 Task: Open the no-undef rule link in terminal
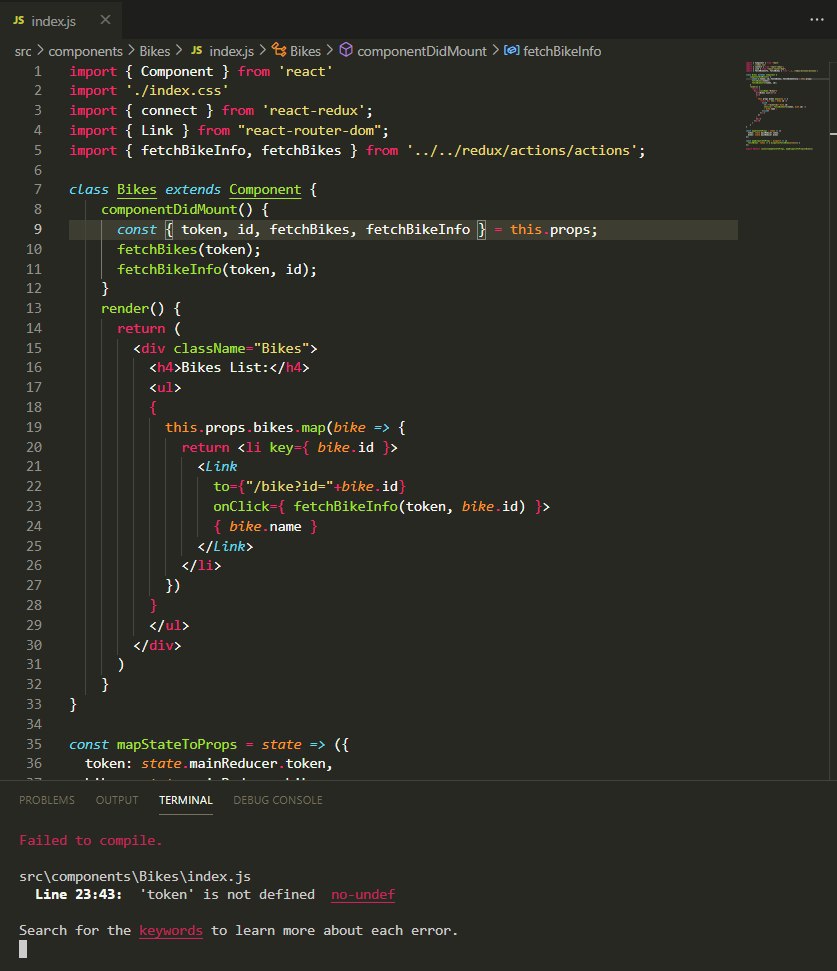coord(363,895)
